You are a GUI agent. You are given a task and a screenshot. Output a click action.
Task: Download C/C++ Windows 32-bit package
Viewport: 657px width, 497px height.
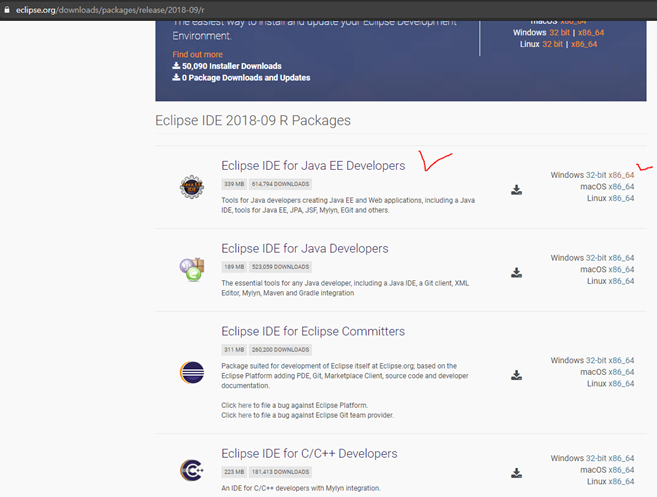(x=596, y=458)
